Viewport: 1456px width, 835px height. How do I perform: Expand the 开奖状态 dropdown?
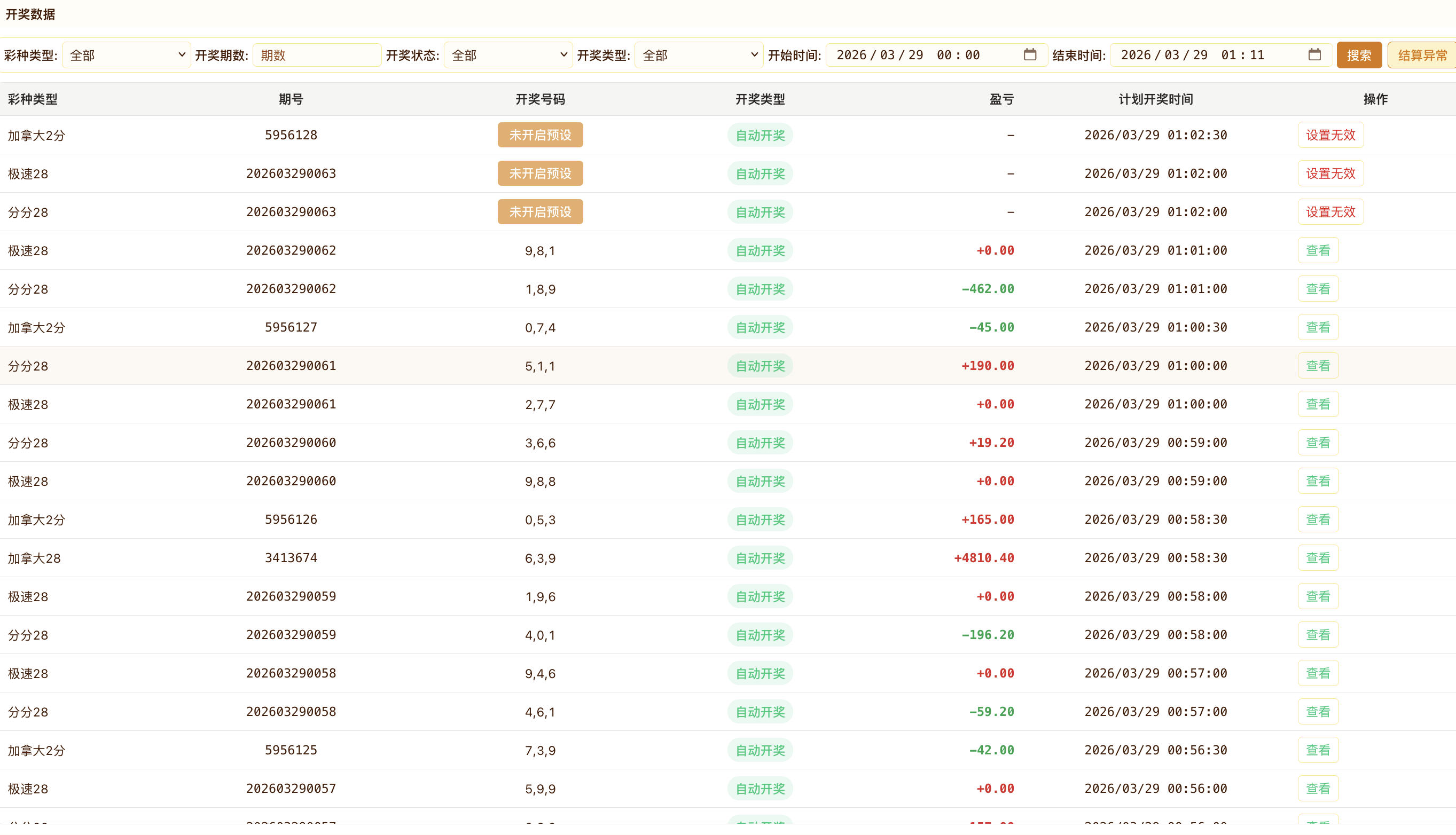point(508,55)
